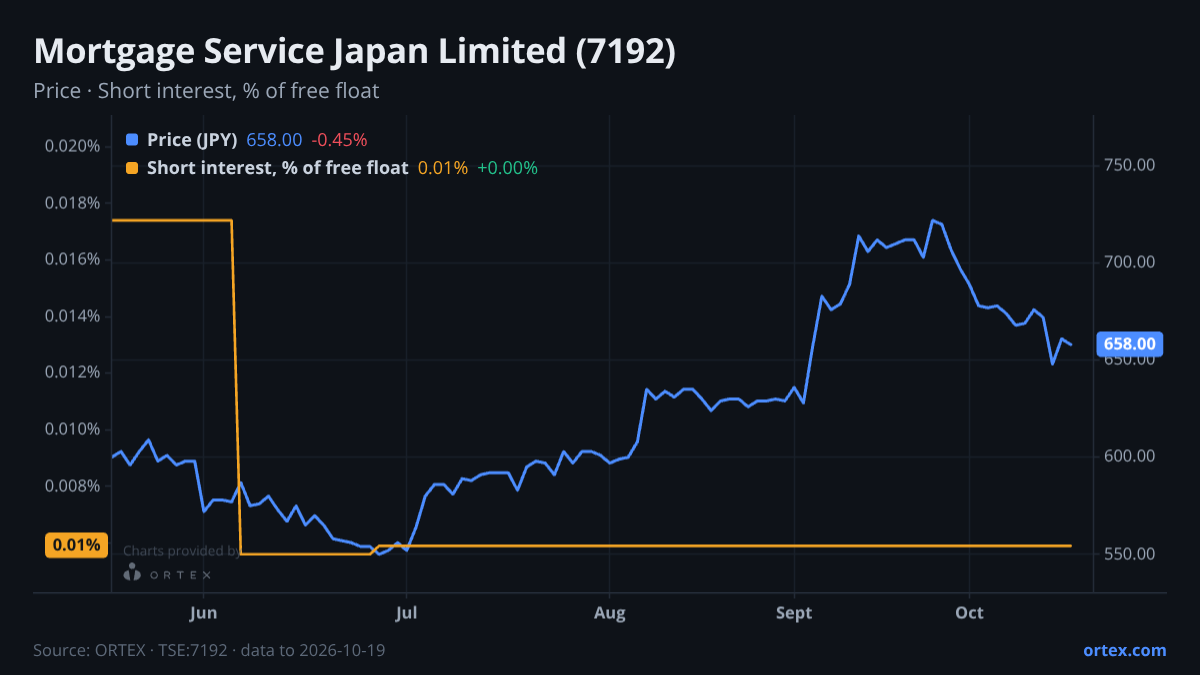Toggle the Price (JPY) legend entry
1200x675 pixels.
pyautogui.click(x=247, y=140)
